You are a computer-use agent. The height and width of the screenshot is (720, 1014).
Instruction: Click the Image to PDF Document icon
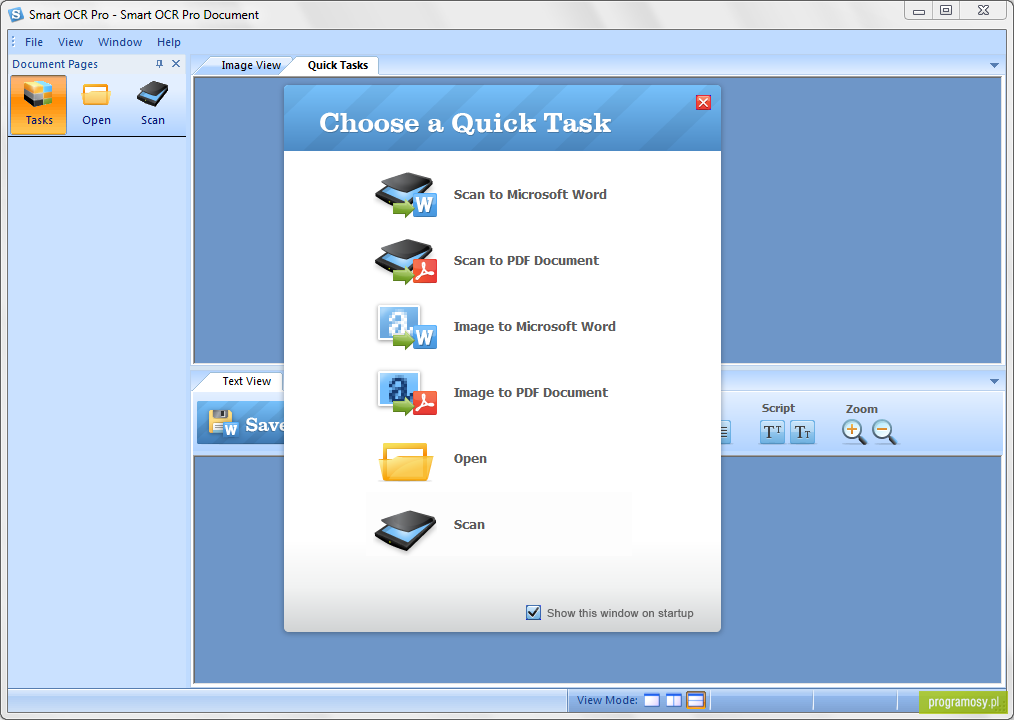[x=406, y=393]
